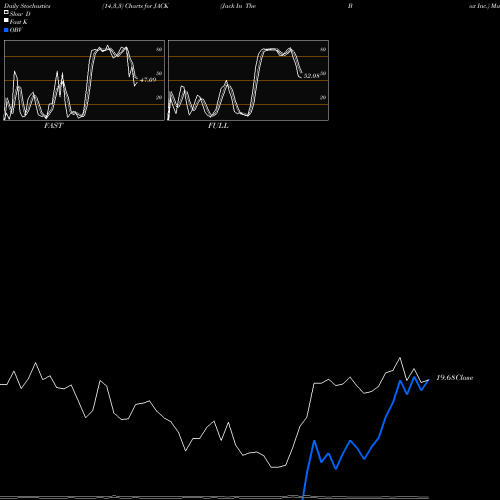This screenshot has height=500, width=500.
Task: Click the 20 axis label in FULL chart
Action: pyautogui.click(x=323, y=97)
